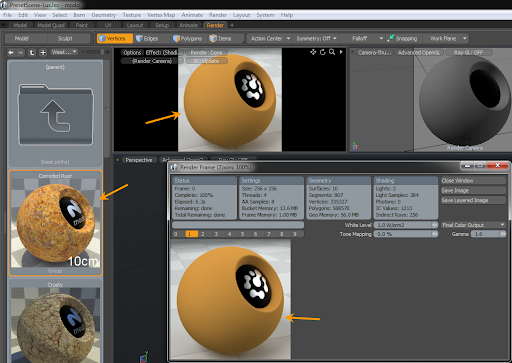Click the Model mode button
This screenshot has height=363, width=512.
coord(21,38)
